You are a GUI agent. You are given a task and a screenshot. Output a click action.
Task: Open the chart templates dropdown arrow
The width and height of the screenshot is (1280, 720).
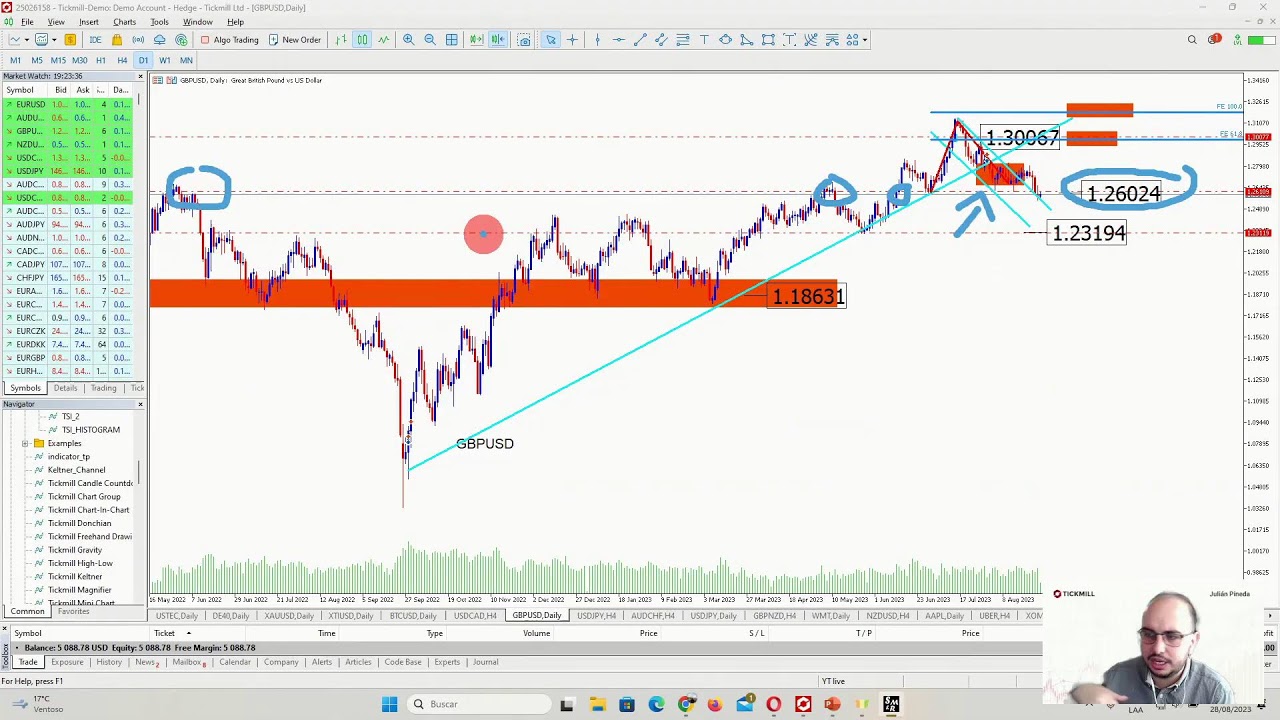54,40
